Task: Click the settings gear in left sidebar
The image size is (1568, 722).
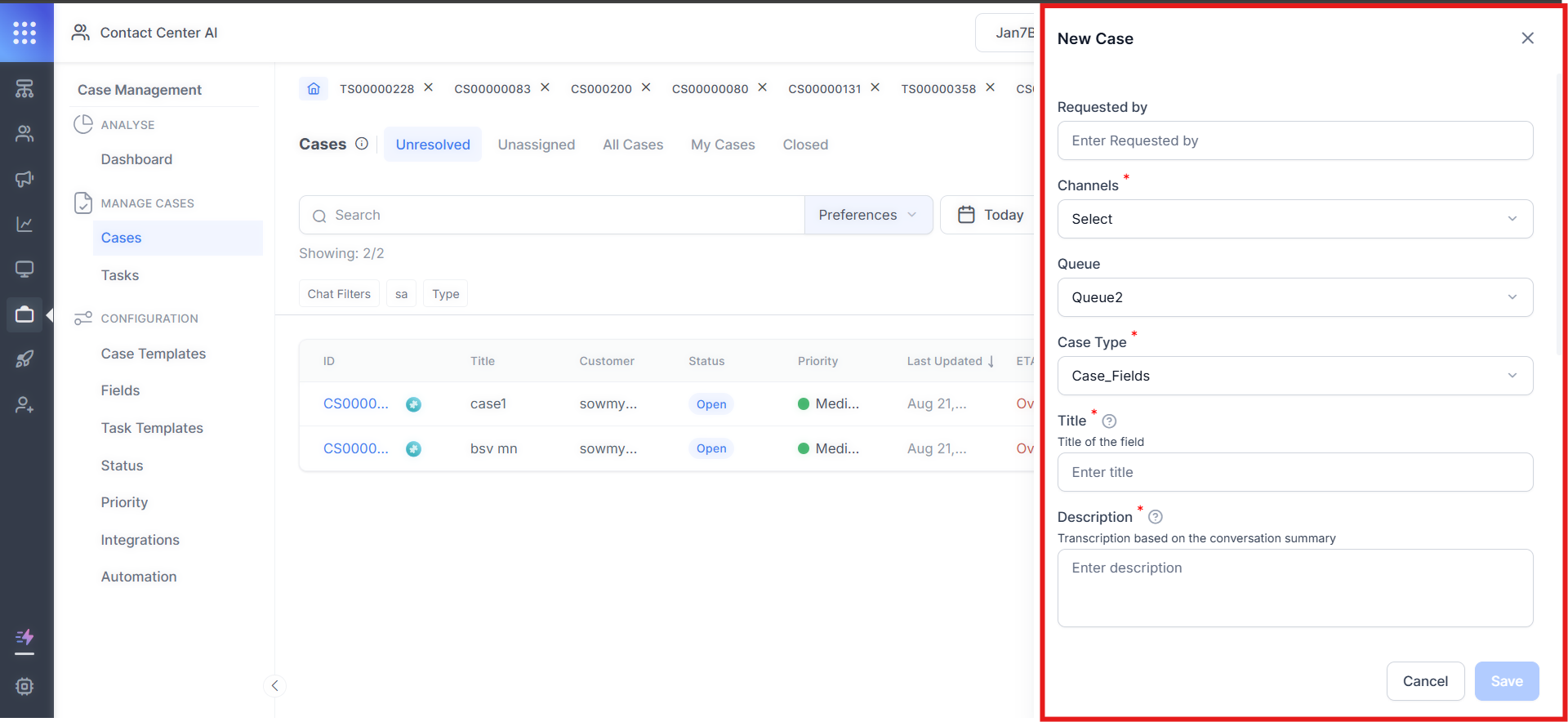Action: [24, 686]
